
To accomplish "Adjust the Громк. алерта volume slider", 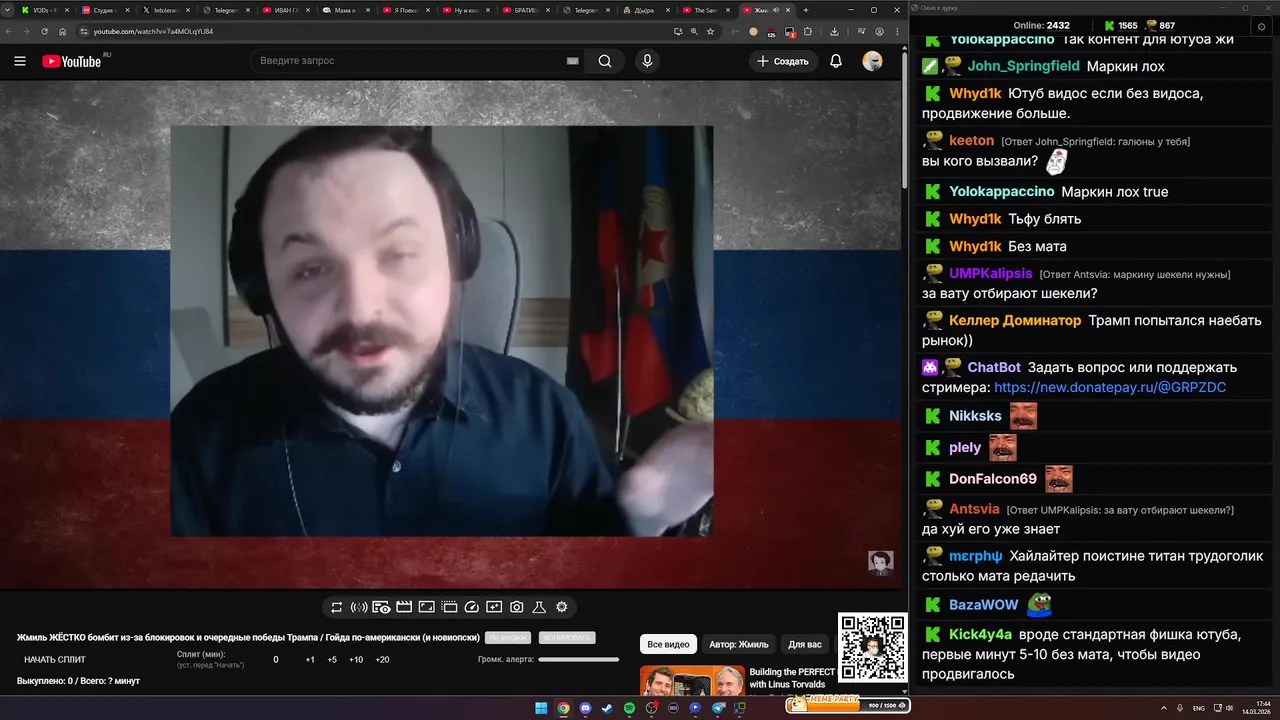I will (x=578, y=660).
